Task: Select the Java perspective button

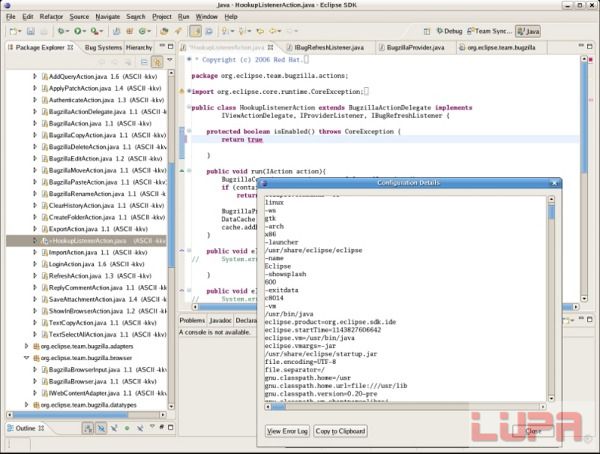Action: 528,31
